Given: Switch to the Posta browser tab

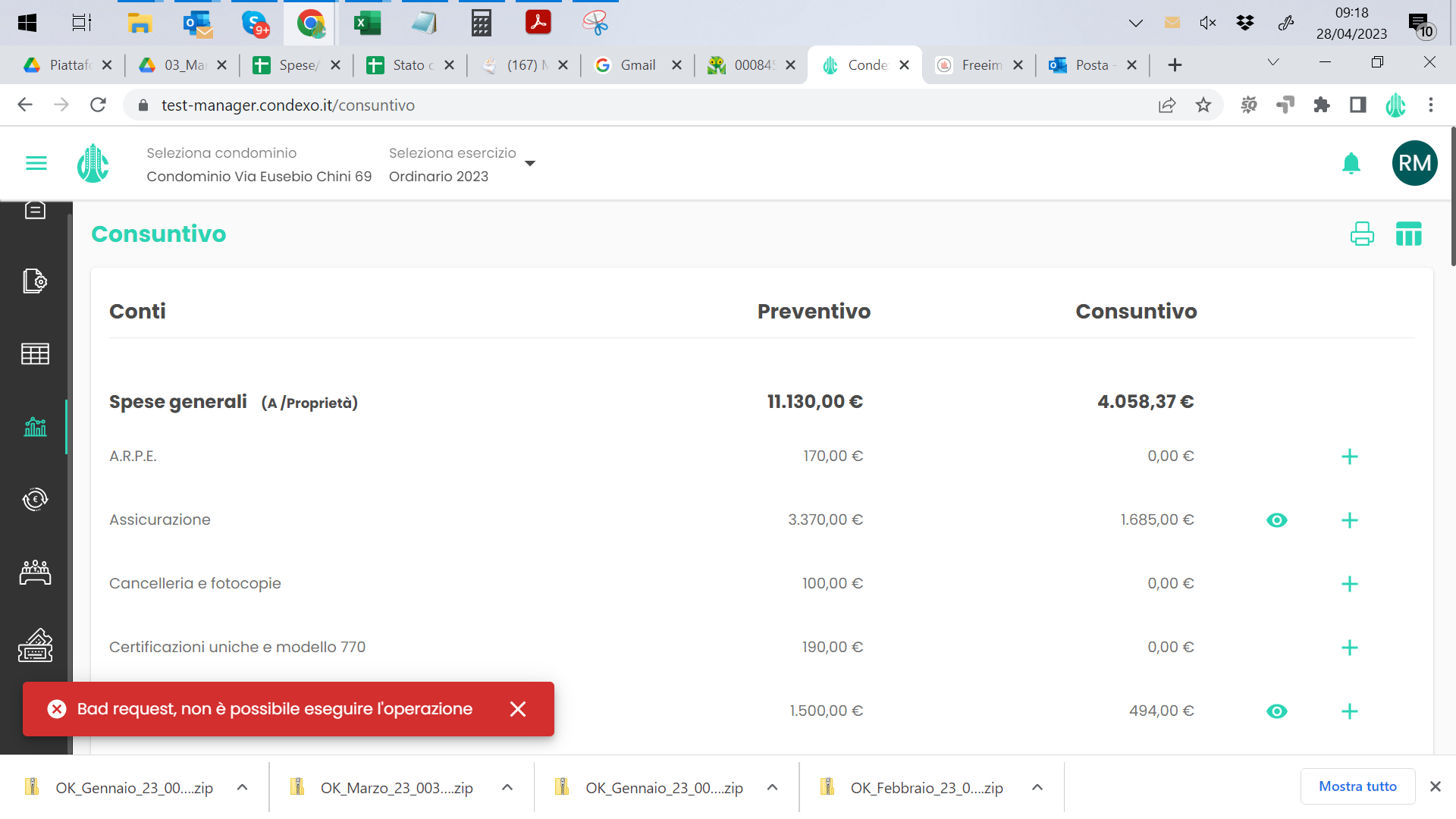Looking at the screenshot, I should [1090, 65].
